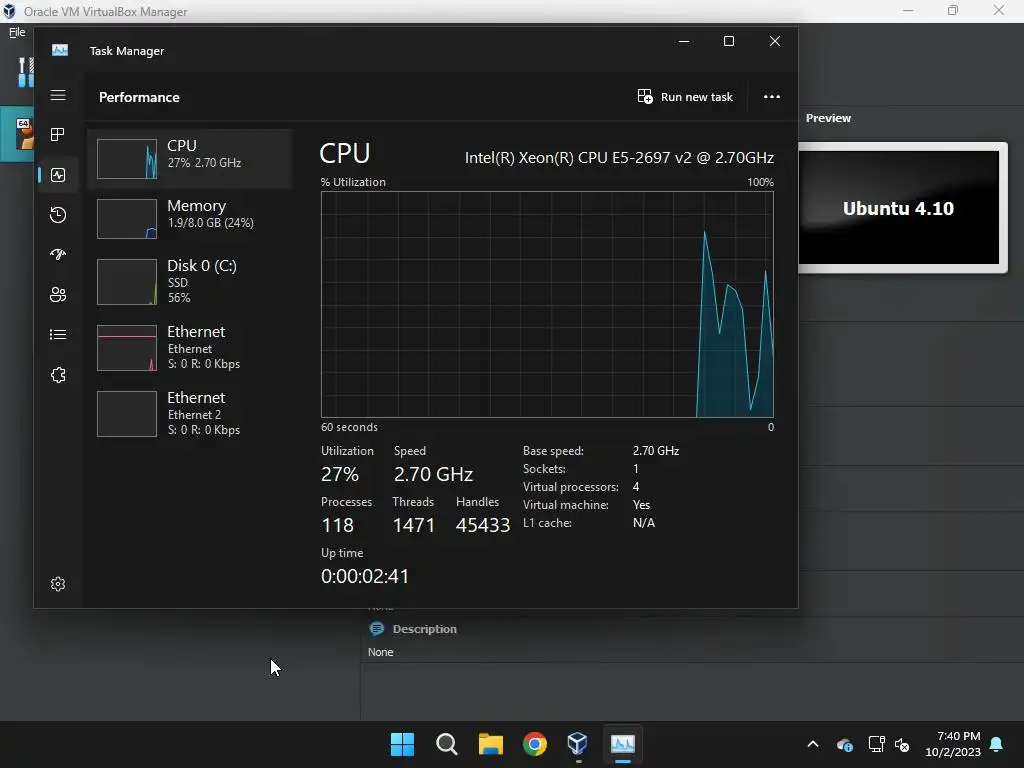1024x768 pixels.
Task: Open the Windows Start menu
Action: coord(402,744)
